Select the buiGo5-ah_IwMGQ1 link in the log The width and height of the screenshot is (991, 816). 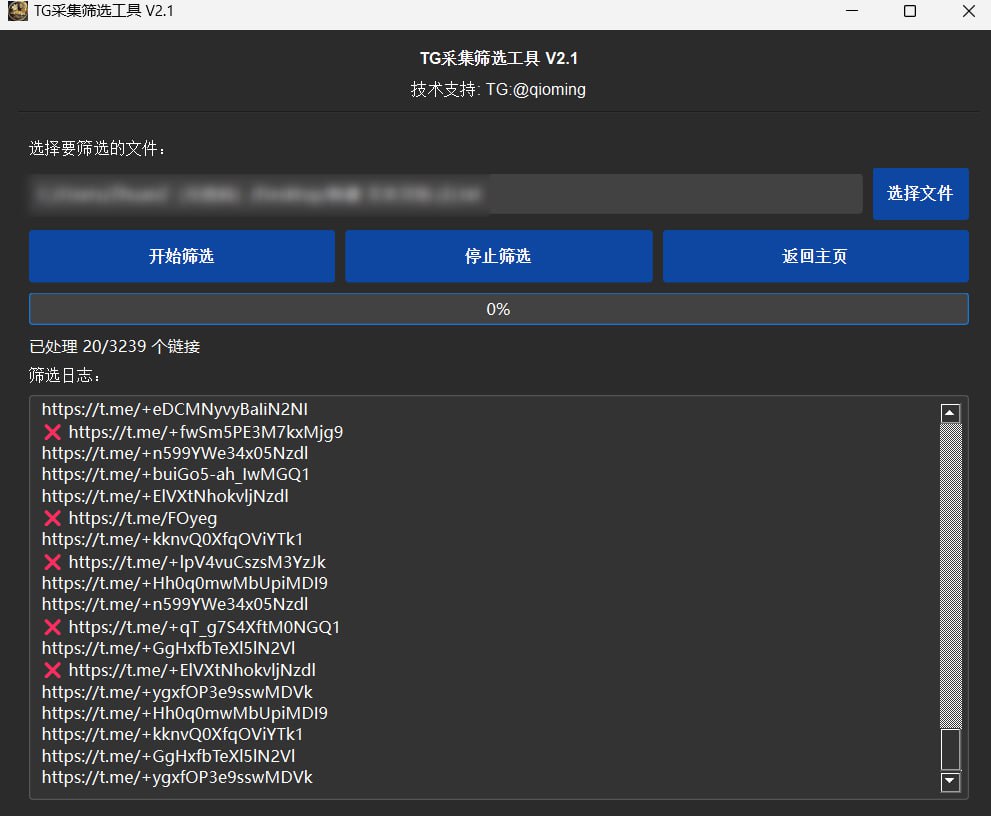[175, 474]
